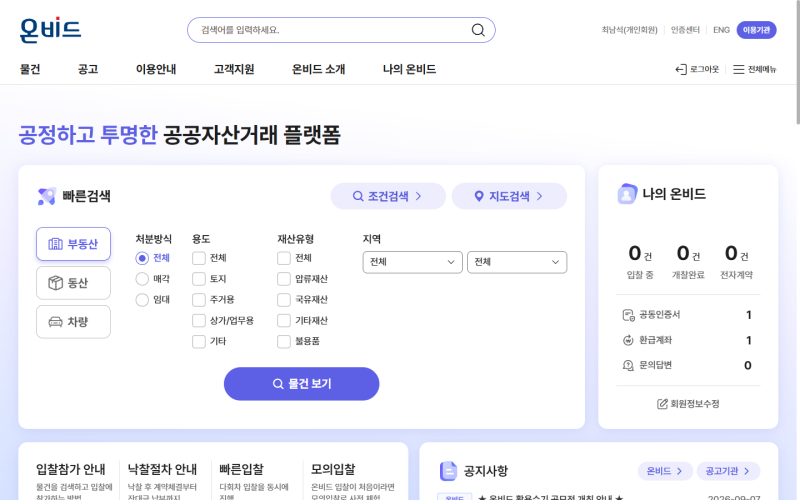Click the 환급계좌 refund icon
The width and height of the screenshot is (800, 500).
(x=628, y=340)
